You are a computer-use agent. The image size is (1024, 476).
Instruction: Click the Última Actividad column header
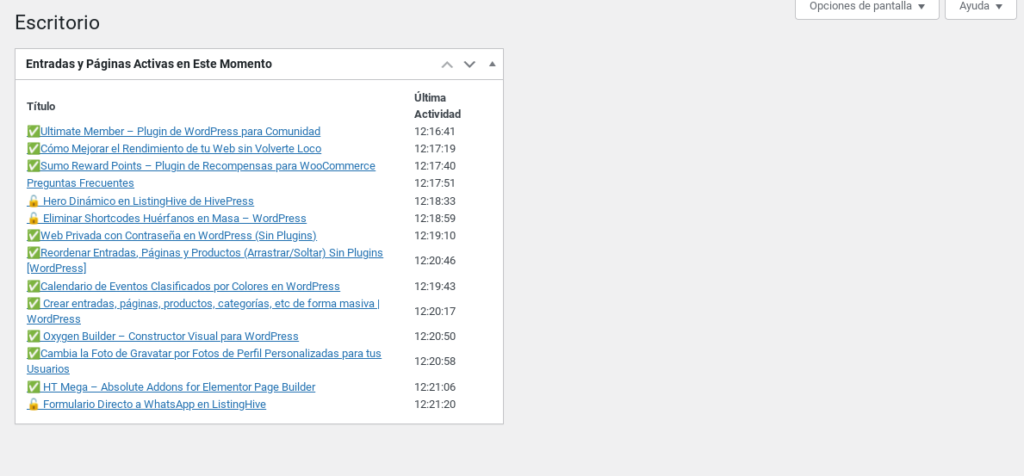[438, 106]
